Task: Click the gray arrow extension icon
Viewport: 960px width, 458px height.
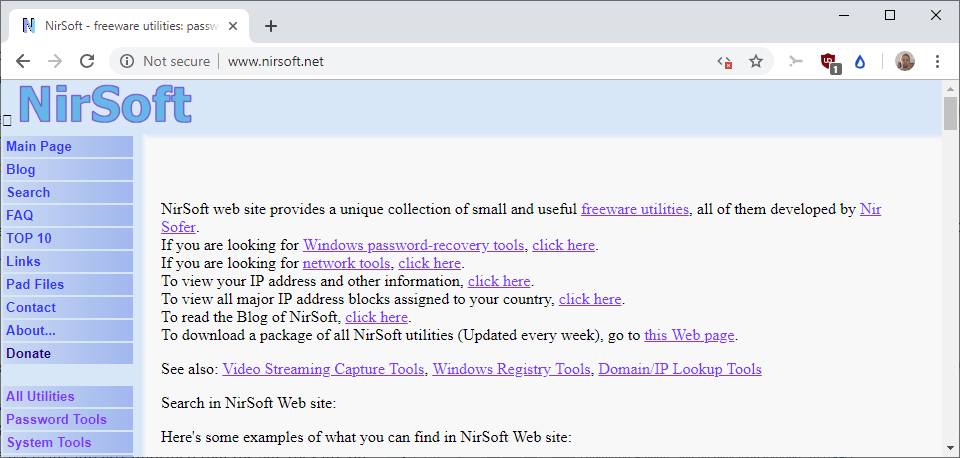Action: [x=795, y=61]
